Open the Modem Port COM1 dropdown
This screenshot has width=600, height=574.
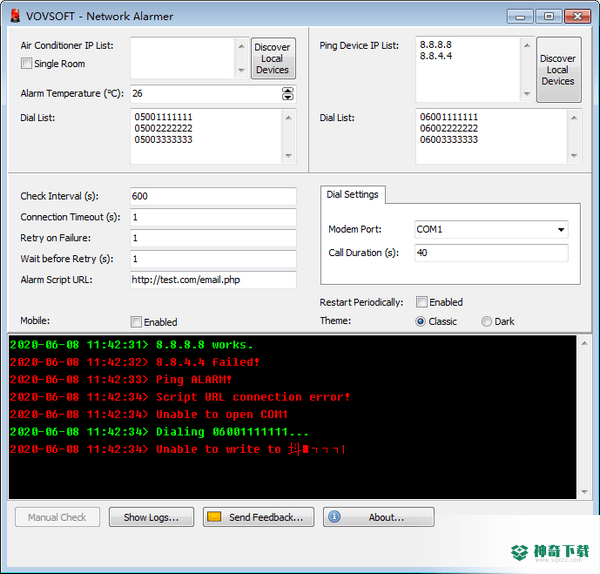561,230
